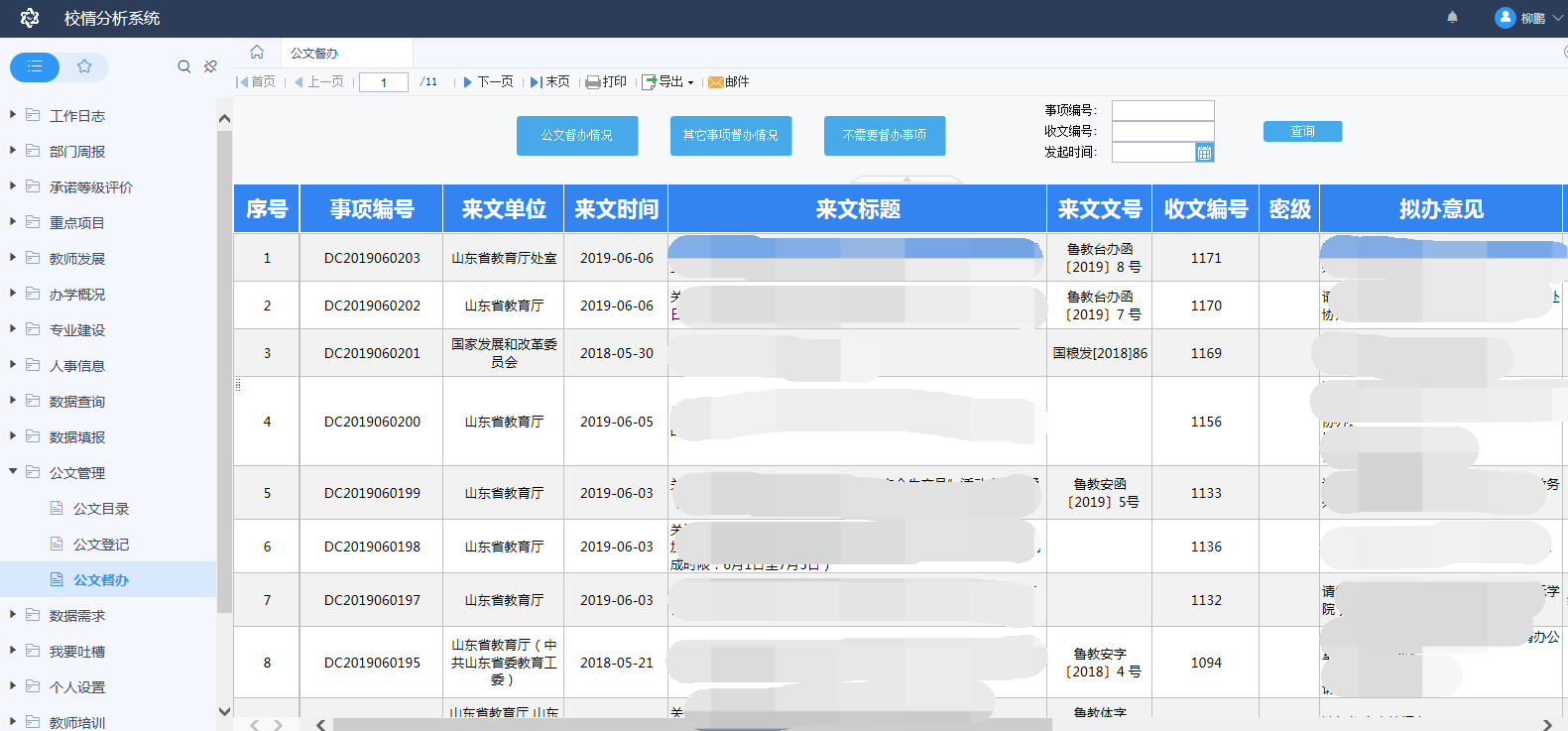Click the 收文编号 input field

coord(1162,131)
